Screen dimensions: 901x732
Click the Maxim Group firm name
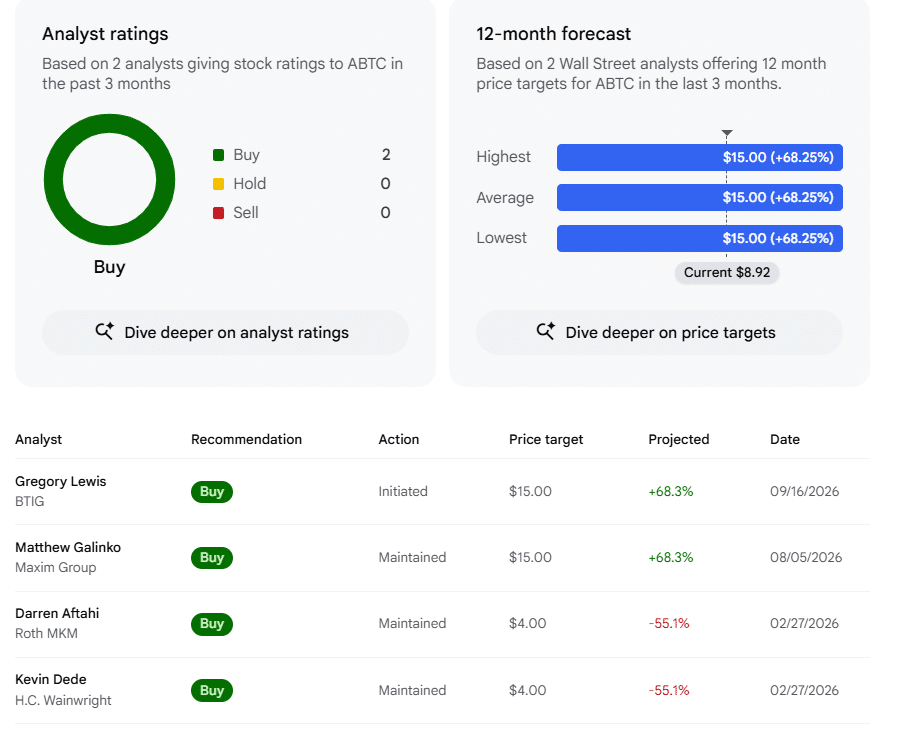tap(56, 568)
